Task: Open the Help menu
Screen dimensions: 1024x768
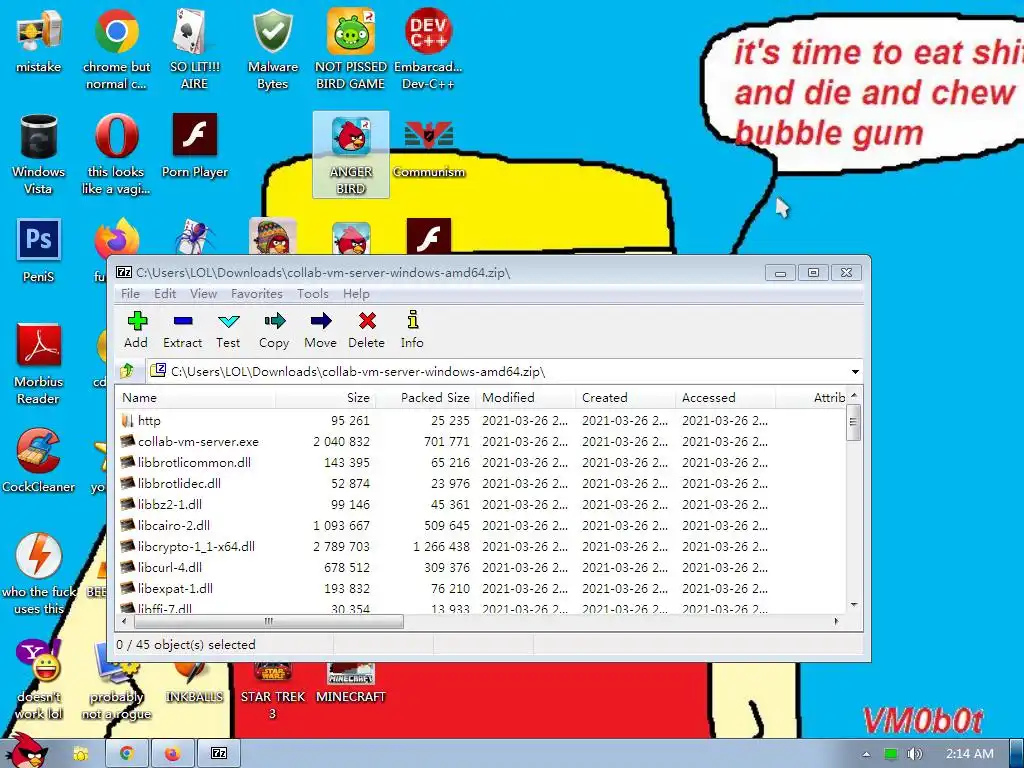Action: [x=356, y=294]
